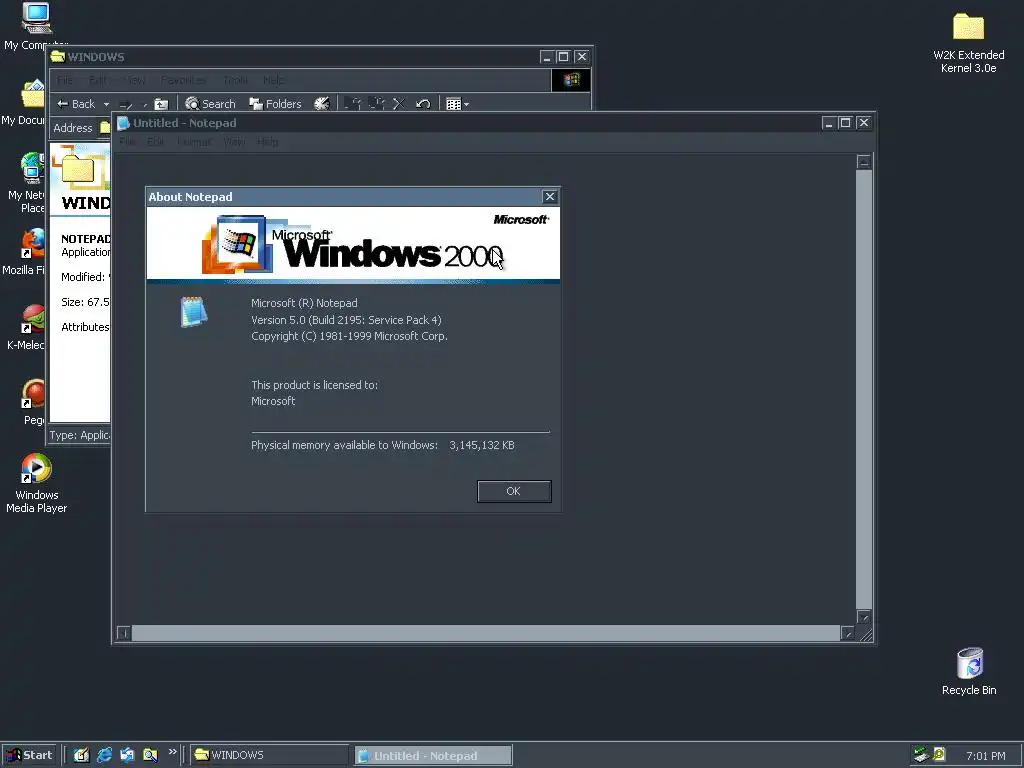Open Notepad's Help menu
Screen dimensions: 1024x768
coord(268,142)
